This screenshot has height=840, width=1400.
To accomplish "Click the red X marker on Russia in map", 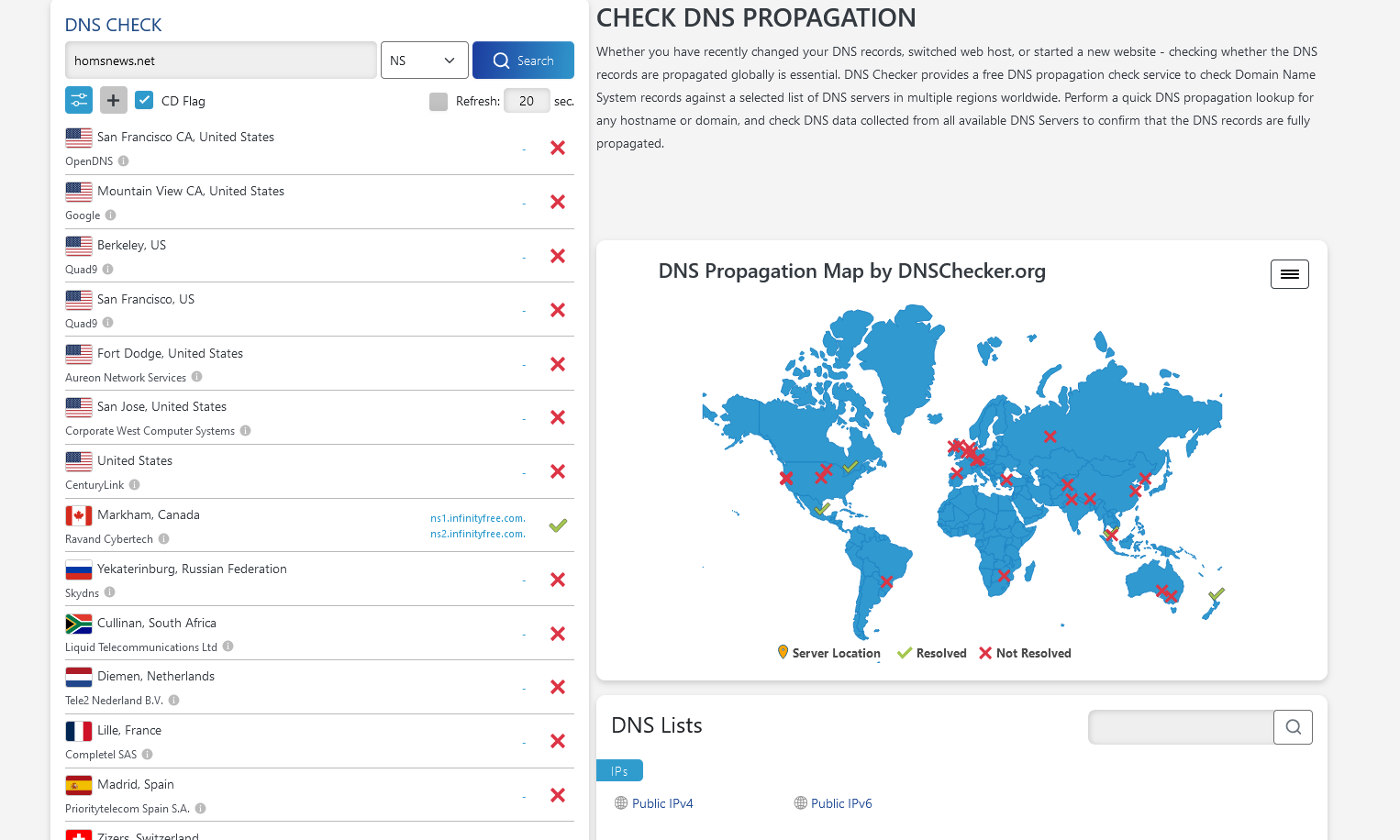I will pos(1050,437).
